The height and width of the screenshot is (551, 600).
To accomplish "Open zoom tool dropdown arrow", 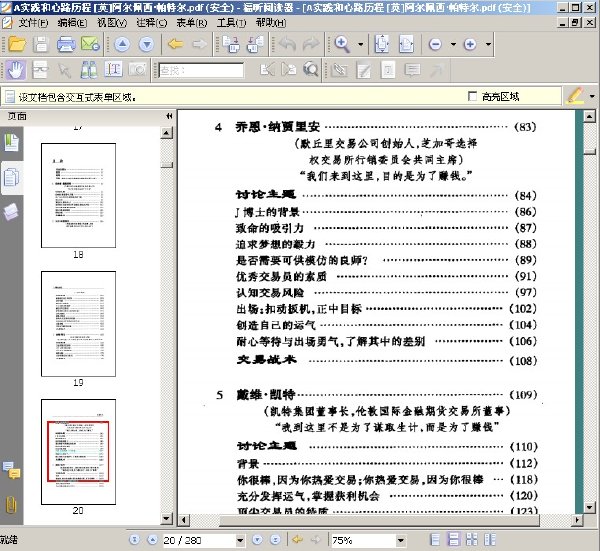I will coord(360,44).
